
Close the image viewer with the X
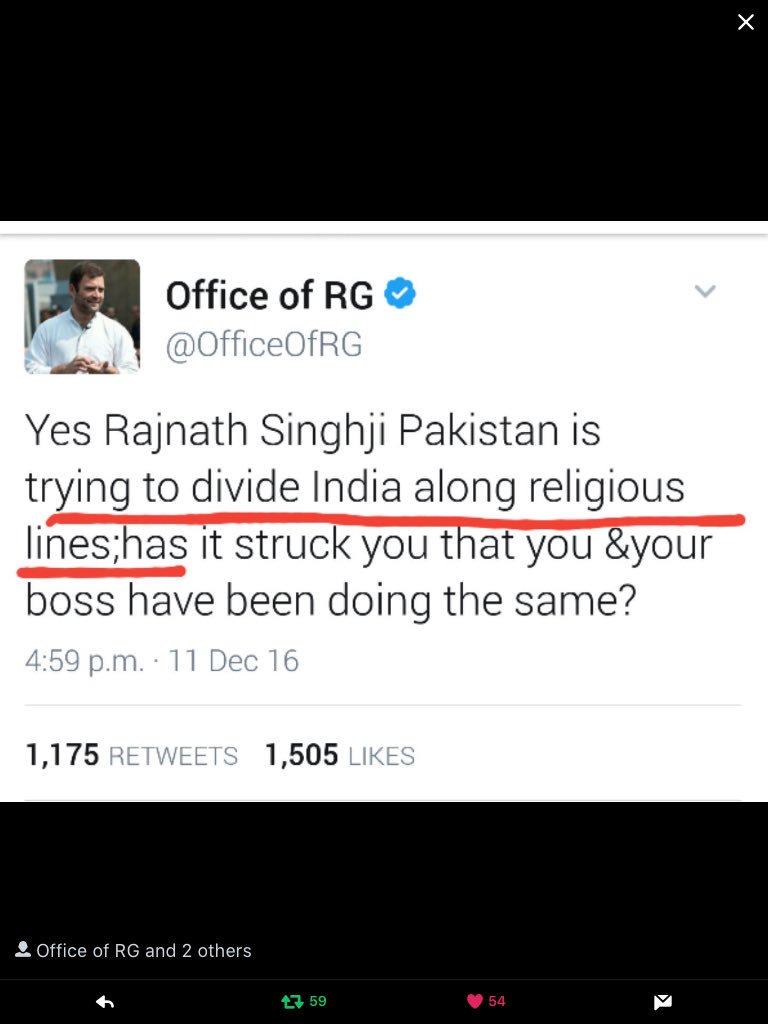click(745, 22)
